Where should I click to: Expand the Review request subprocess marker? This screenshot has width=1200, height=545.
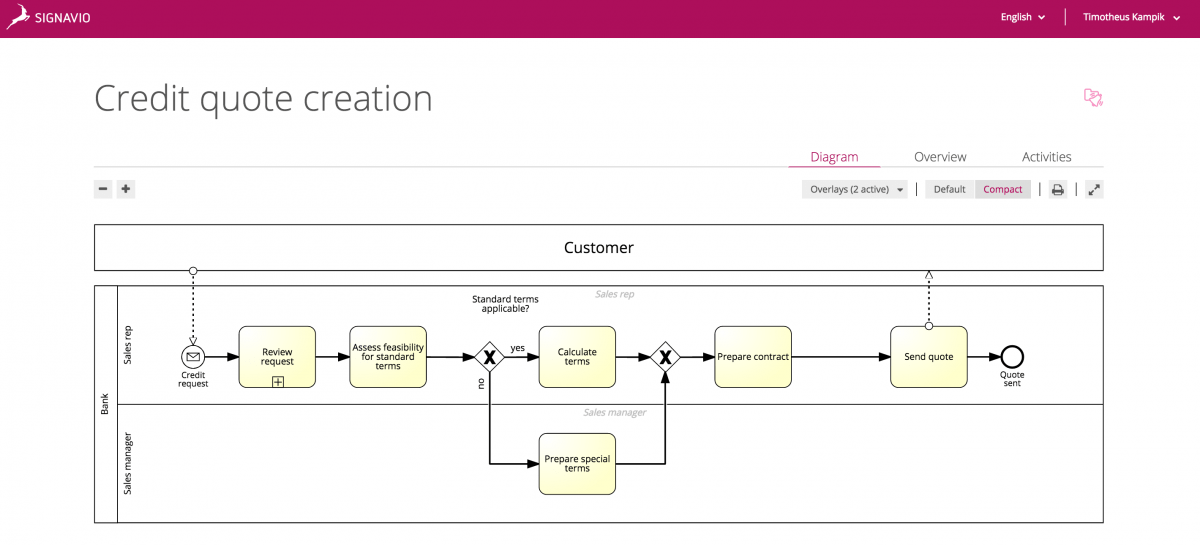[x=278, y=381]
